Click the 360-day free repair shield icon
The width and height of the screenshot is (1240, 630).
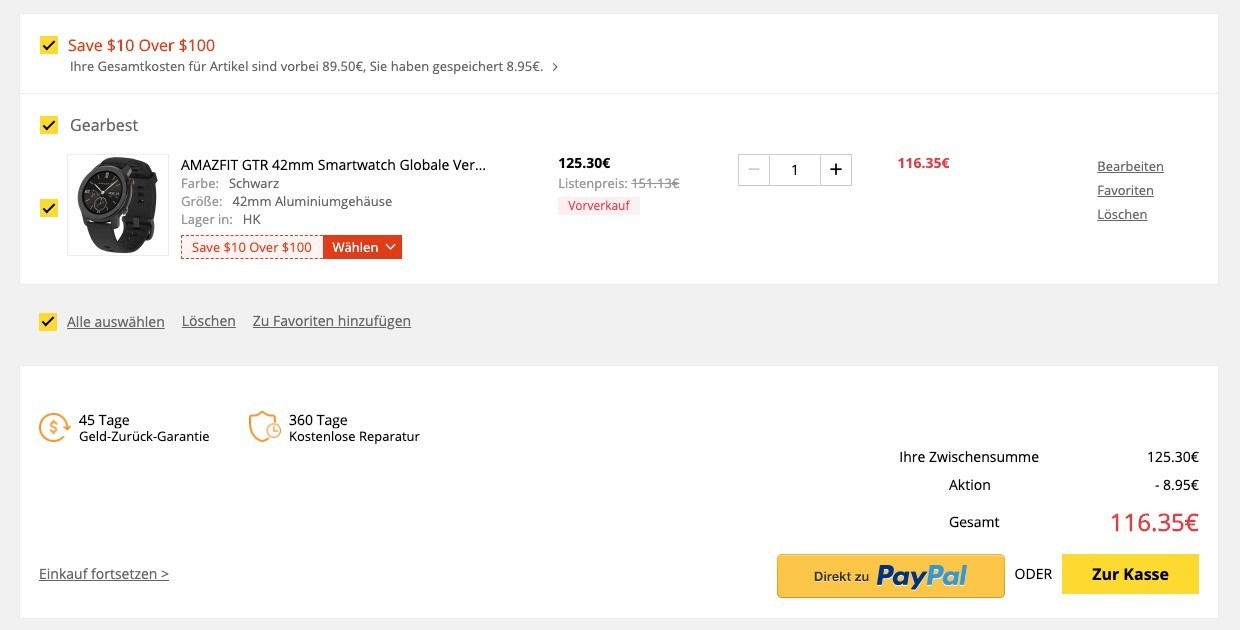pyautogui.click(x=264, y=427)
